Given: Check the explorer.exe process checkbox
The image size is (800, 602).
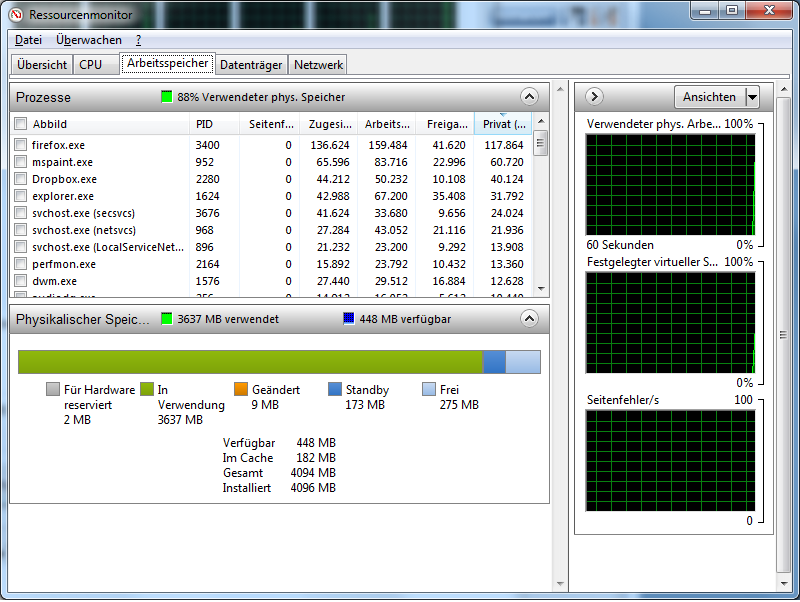Looking at the screenshot, I should (20, 196).
